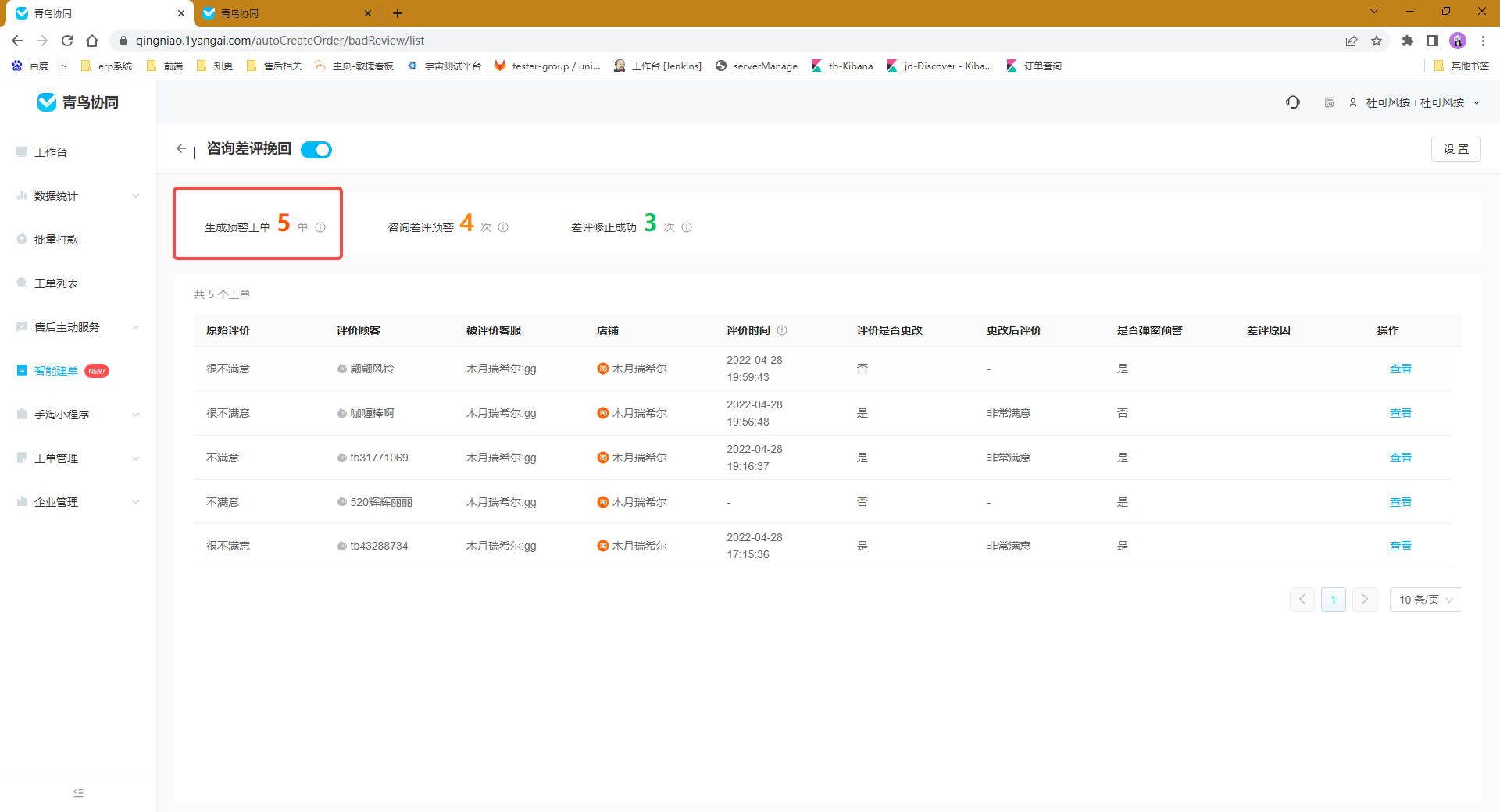Viewport: 1500px width, 812px height.
Task: Open the browser profile avatar
Action: click(x=1458, y=41)
